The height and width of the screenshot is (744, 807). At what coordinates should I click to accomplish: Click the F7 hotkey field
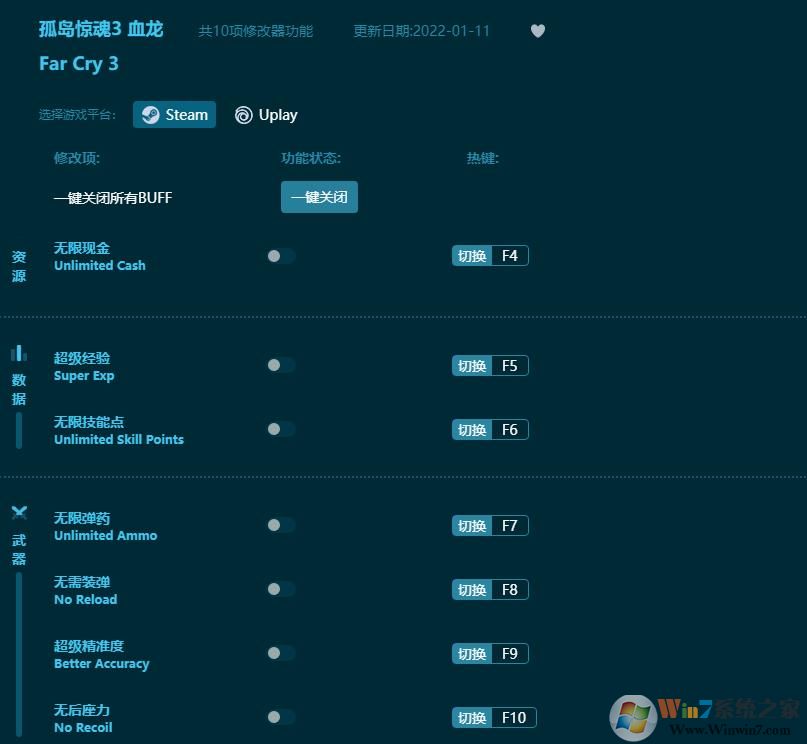pos(510,526)
